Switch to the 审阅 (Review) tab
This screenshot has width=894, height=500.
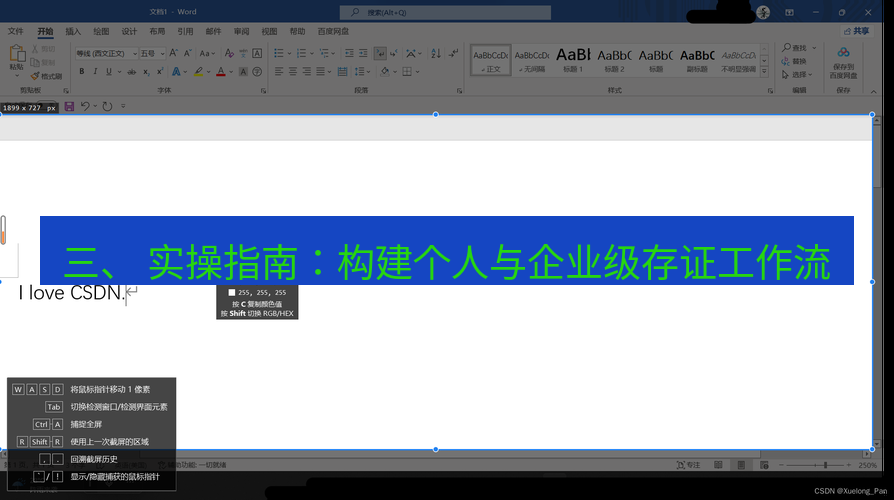pyautogui.click(x=241, y=31)
